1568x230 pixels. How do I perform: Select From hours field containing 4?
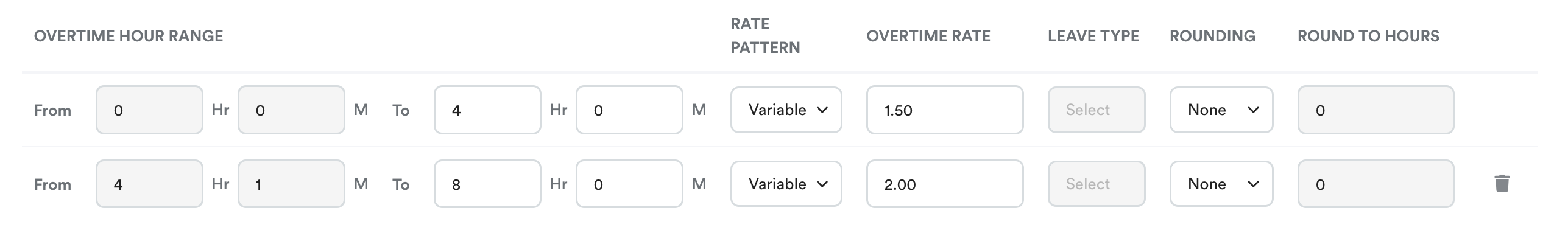point(149,184)
